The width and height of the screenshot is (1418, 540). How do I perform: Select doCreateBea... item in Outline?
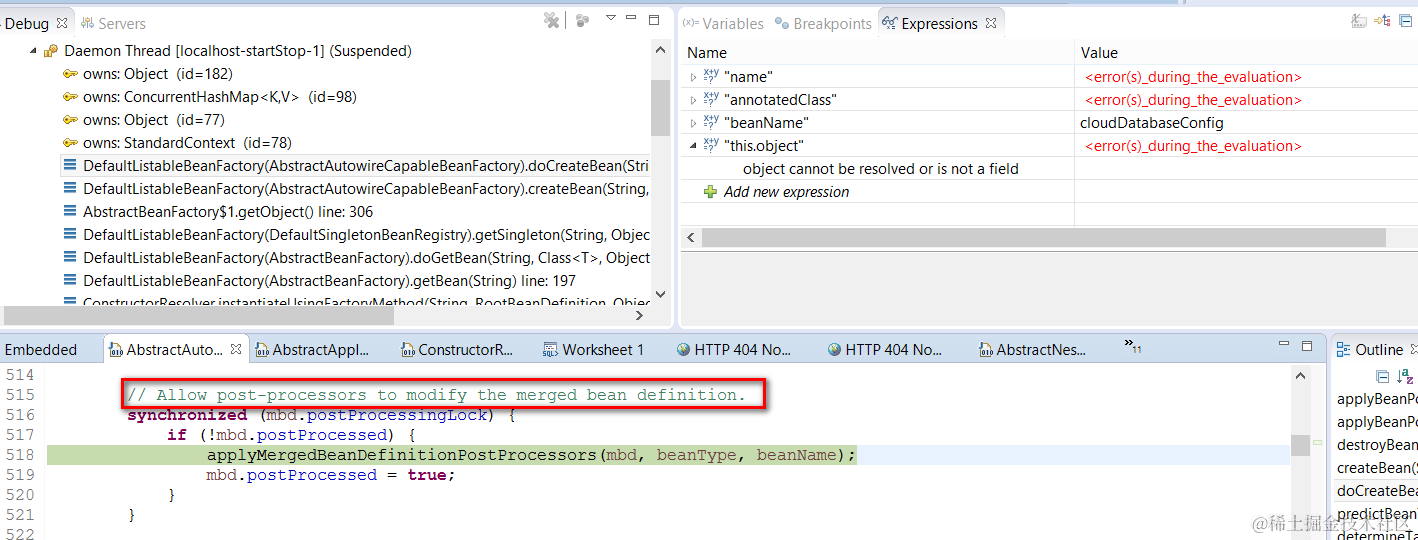[1376, 491]
